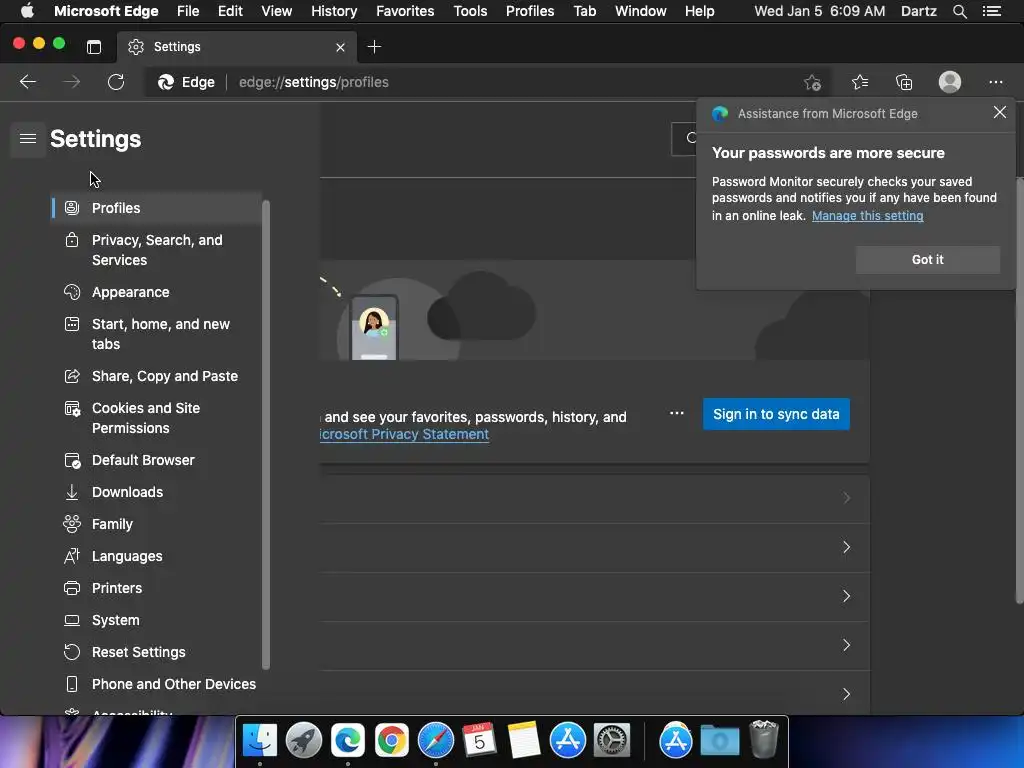
Task: Expand the first profile settings row chevron
Action: click(x=846, y=498)
